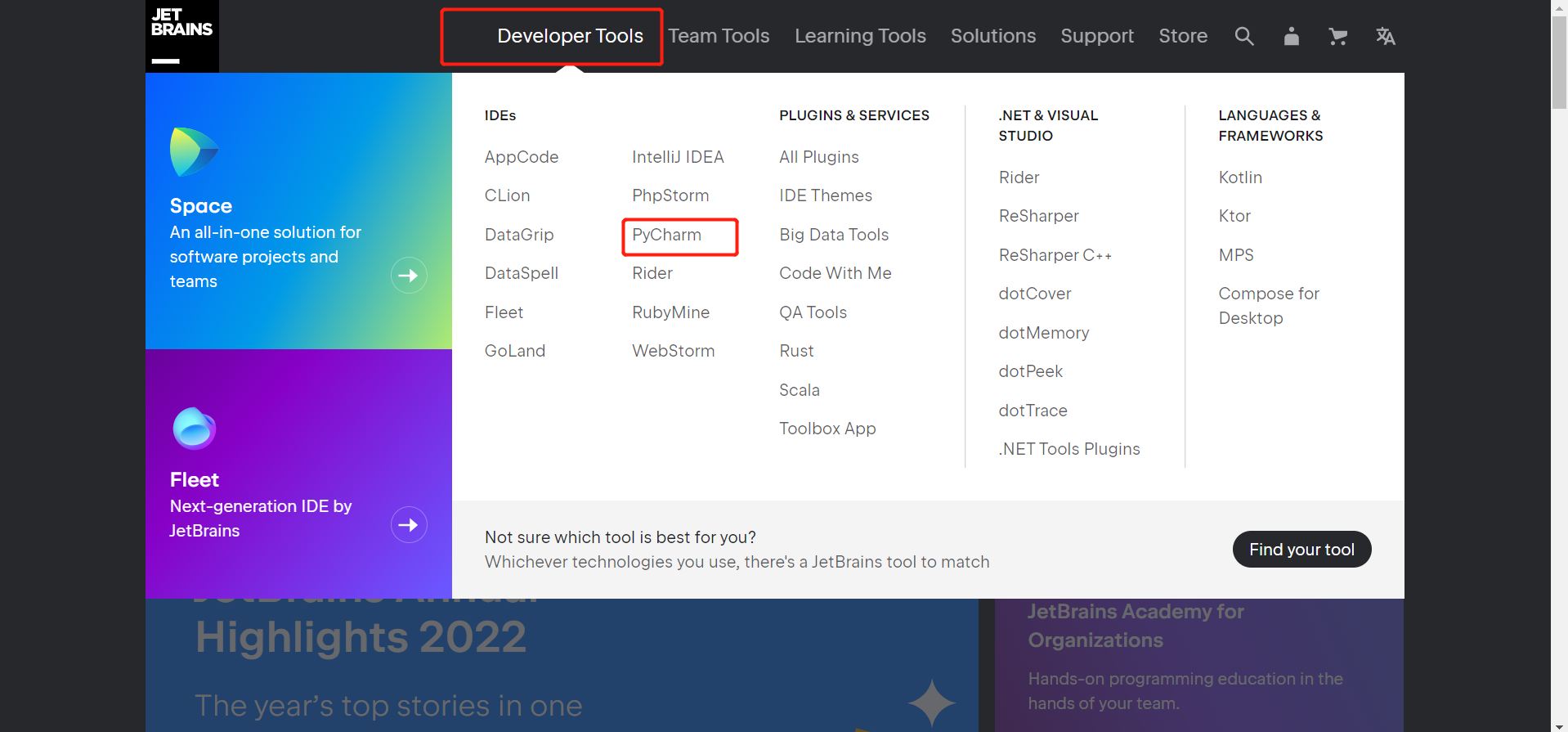The height and width of the screenshot is (732, 1568).
Task: Open the ReSharper C++ link
Action: pos(1055,255)
